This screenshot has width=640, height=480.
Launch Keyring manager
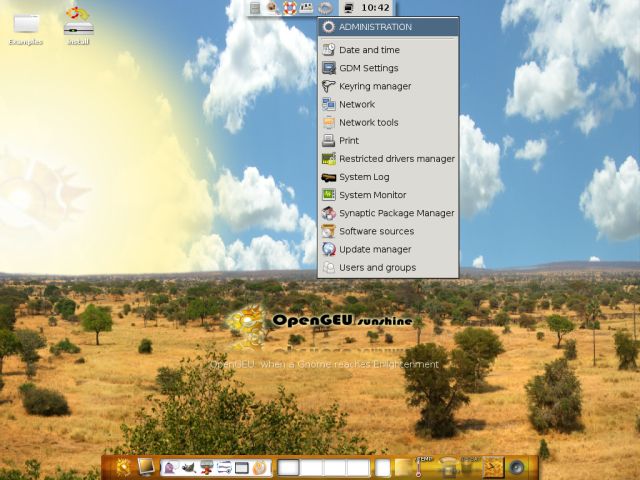(388, 86)
